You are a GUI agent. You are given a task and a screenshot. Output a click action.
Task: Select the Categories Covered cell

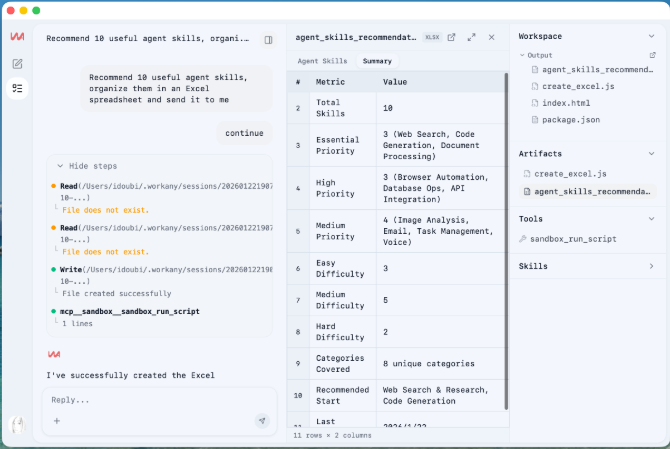(343, 364)
